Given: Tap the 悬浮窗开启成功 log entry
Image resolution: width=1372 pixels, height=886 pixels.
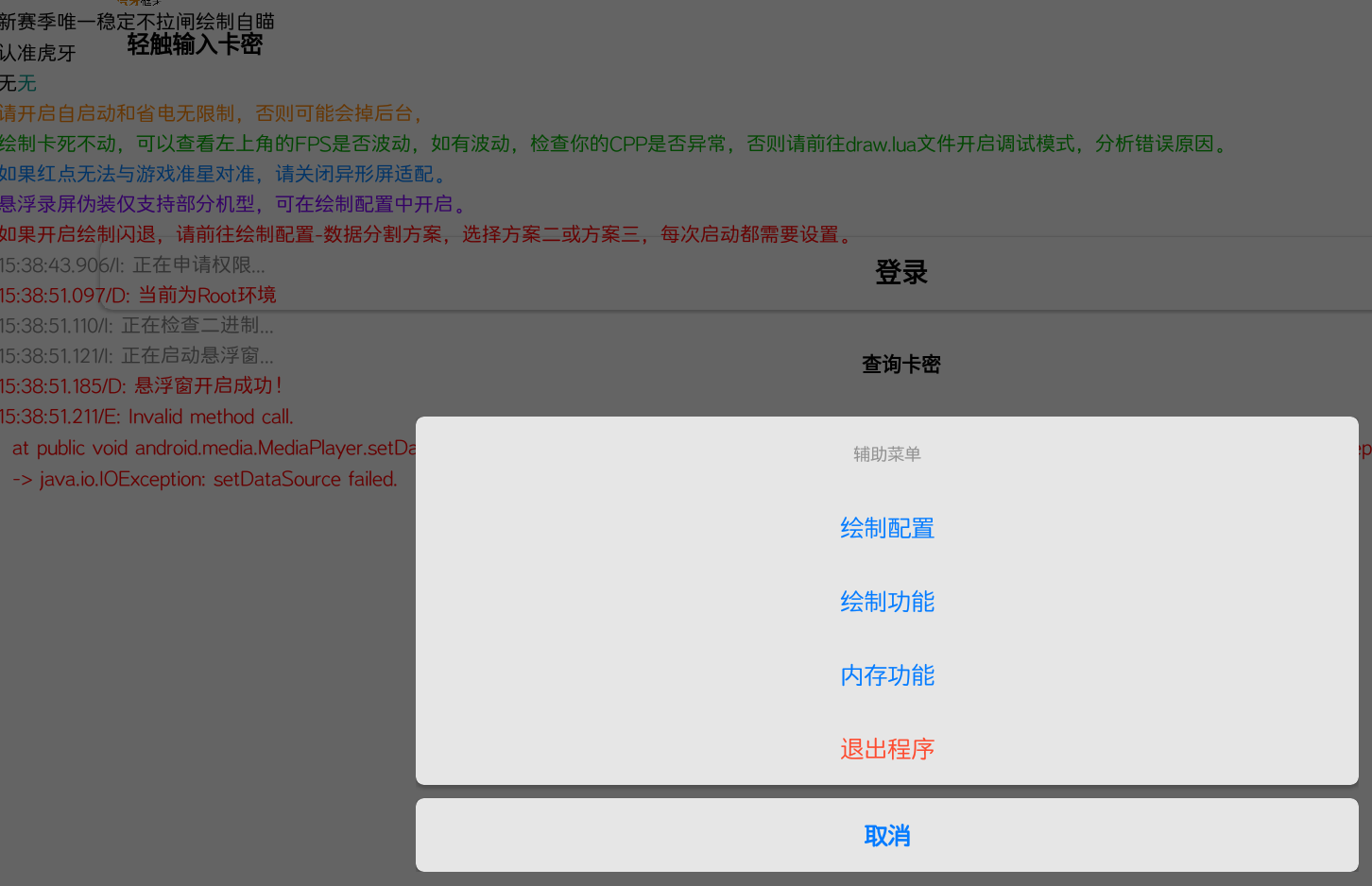Looking at the screenshot, I should 142,385.
